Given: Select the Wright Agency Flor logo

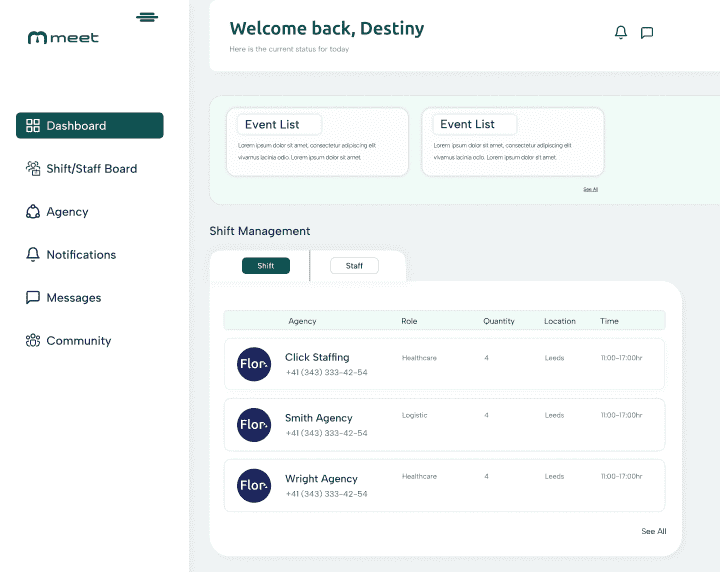Looking at the screenshot, I should click(254, 486).
